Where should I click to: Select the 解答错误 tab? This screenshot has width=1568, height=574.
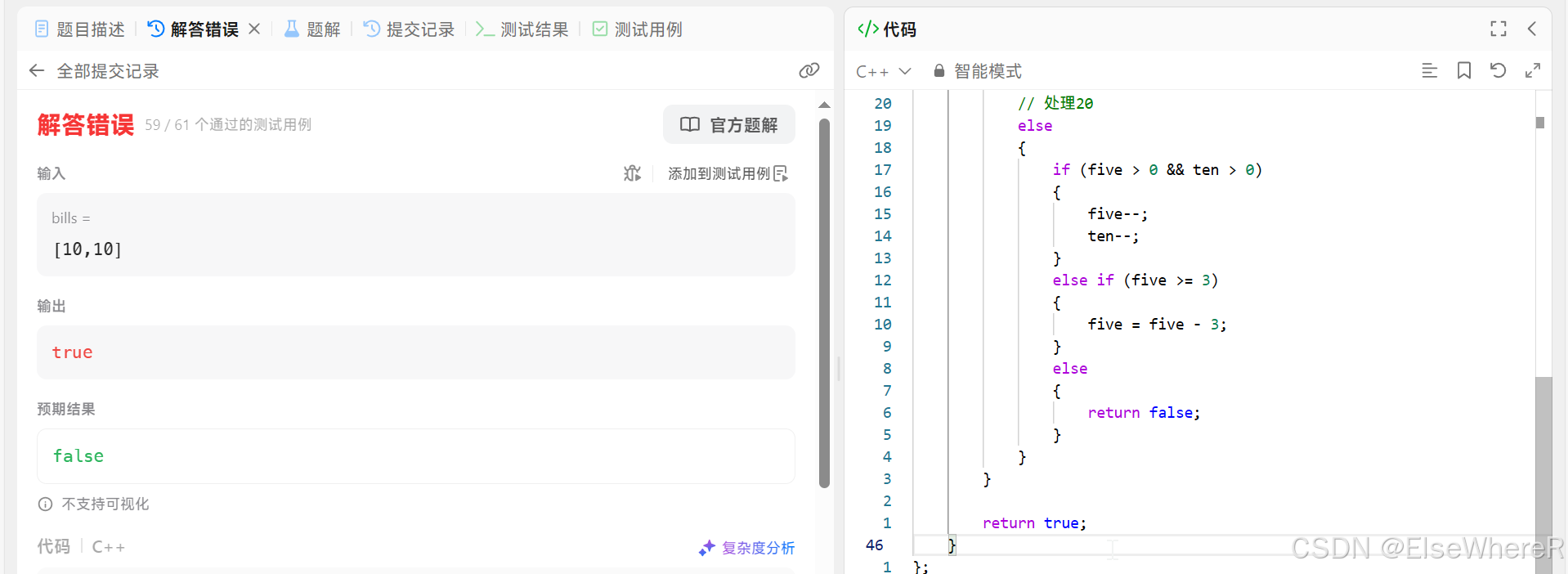coord(193,29)
